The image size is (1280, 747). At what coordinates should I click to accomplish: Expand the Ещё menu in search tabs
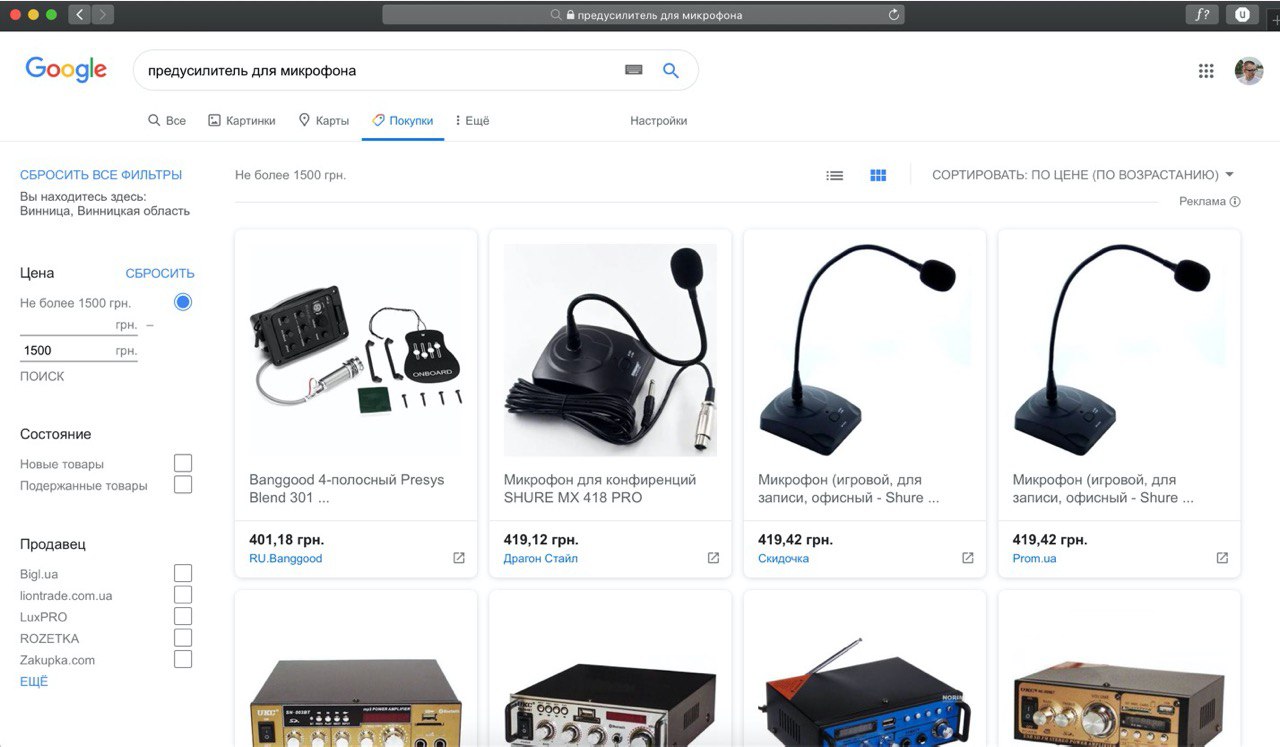click(x=472, y=121)
